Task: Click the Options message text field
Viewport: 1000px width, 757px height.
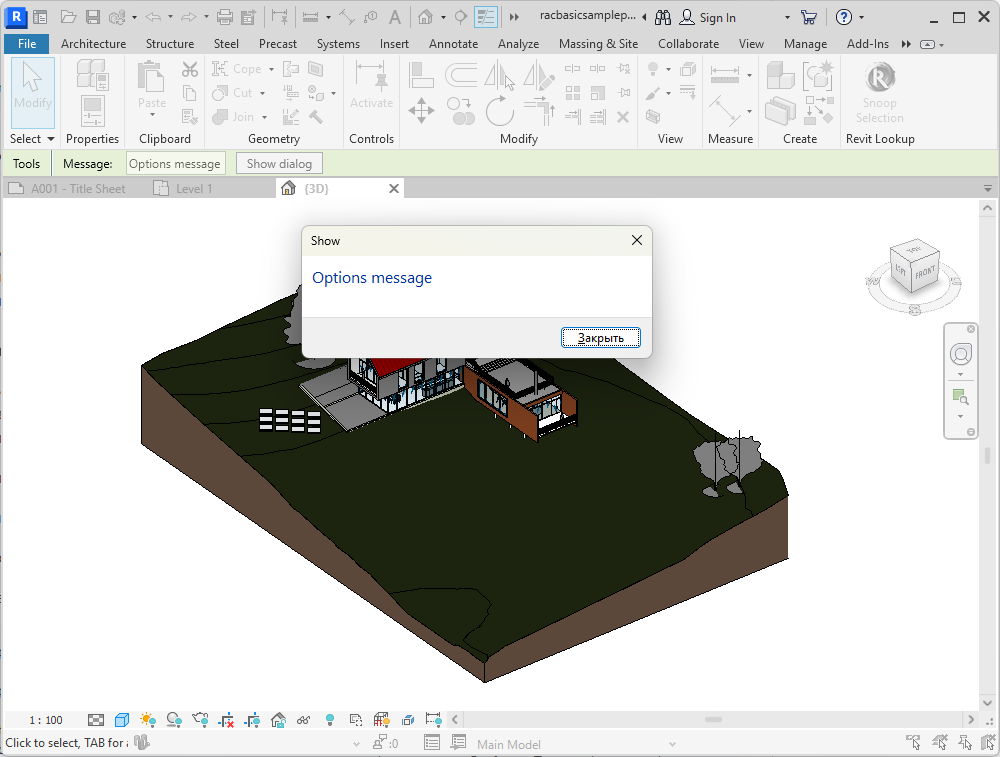Action: point(175,164)
